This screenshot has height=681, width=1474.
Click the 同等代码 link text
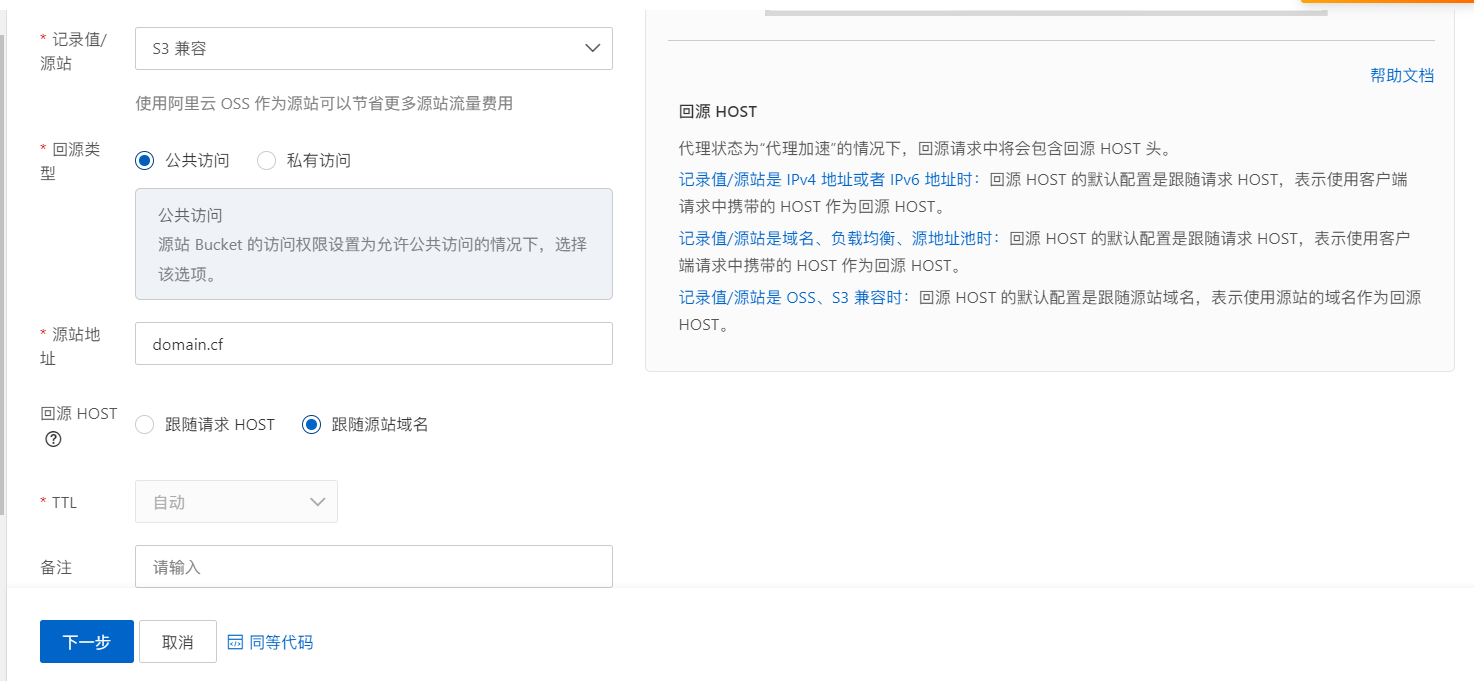tap(281, 642)
